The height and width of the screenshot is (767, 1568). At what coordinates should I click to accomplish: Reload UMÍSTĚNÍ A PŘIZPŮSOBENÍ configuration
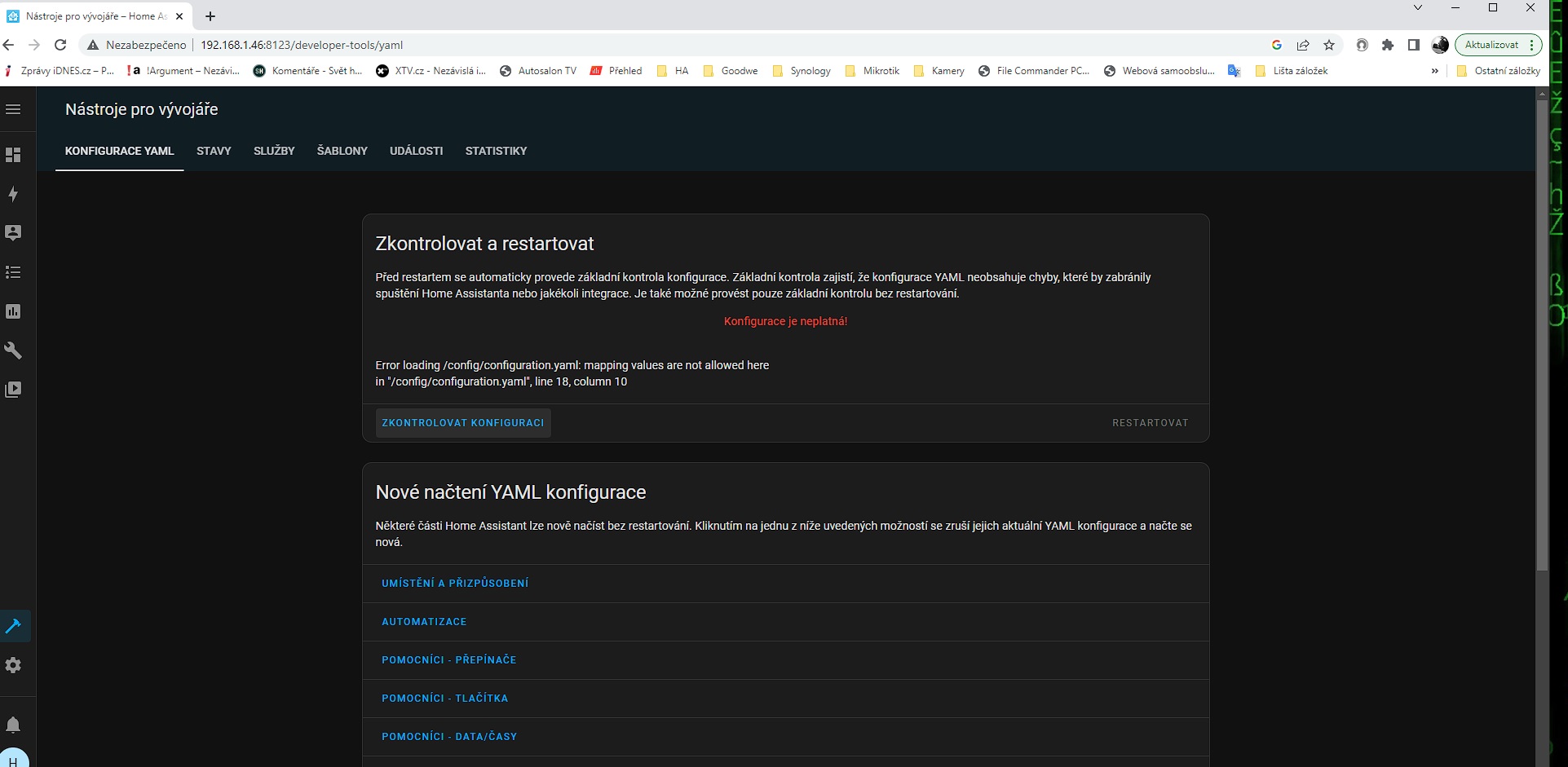pos(455,584)
